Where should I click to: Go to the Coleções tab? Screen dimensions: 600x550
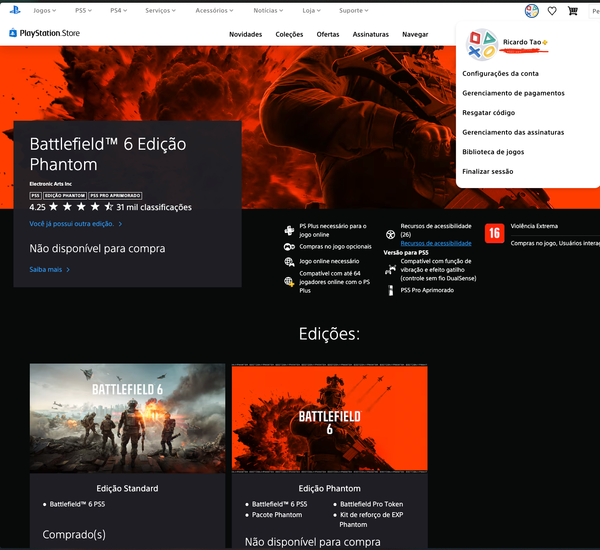[289, 34]
